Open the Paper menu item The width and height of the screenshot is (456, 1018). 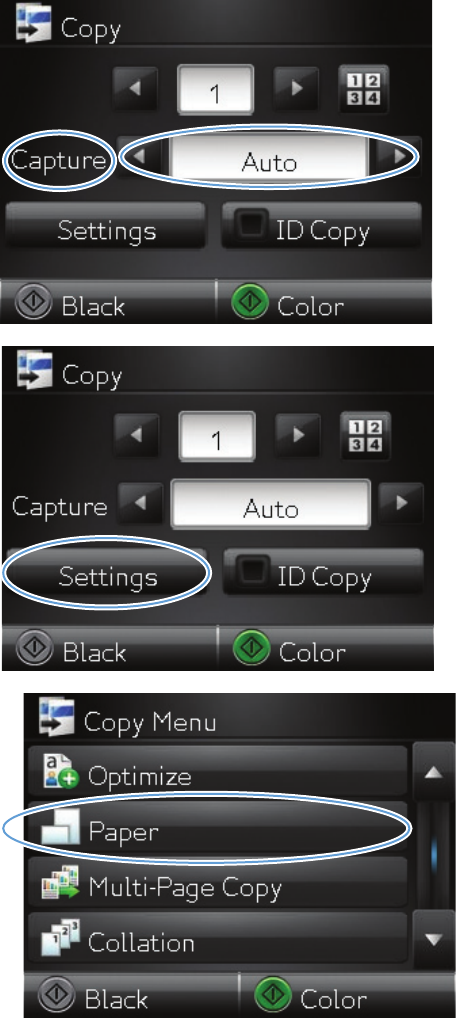[218, 830]
